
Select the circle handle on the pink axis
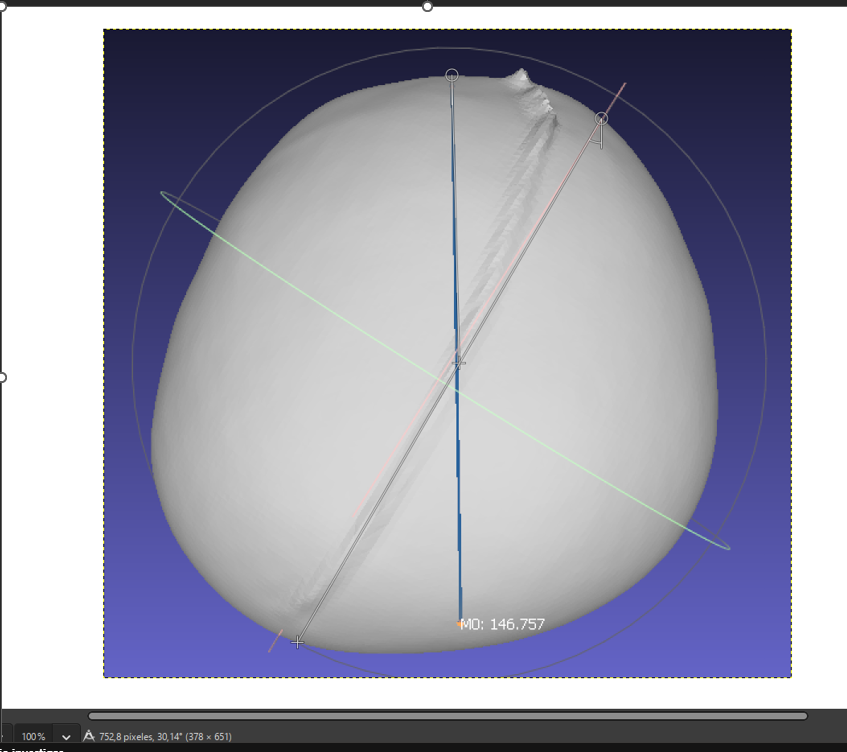(602, 117)
